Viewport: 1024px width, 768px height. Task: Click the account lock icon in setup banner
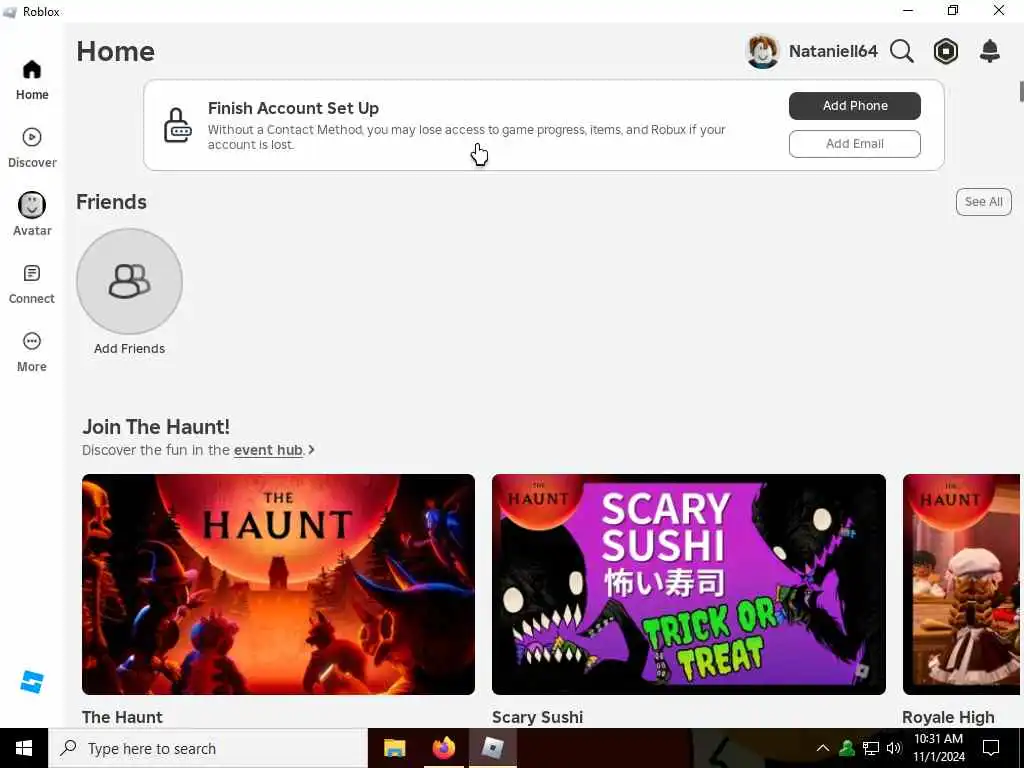point(177,125)
